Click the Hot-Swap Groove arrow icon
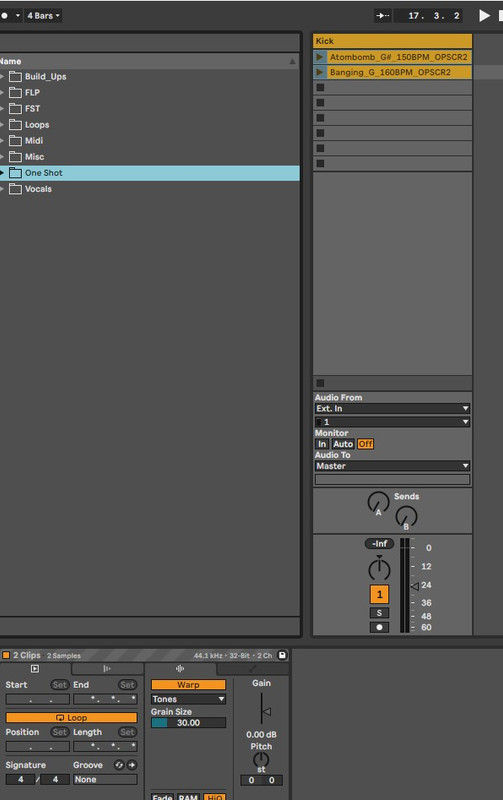The height and width of the screenshot is (800, 503). [x=132, y=765]
